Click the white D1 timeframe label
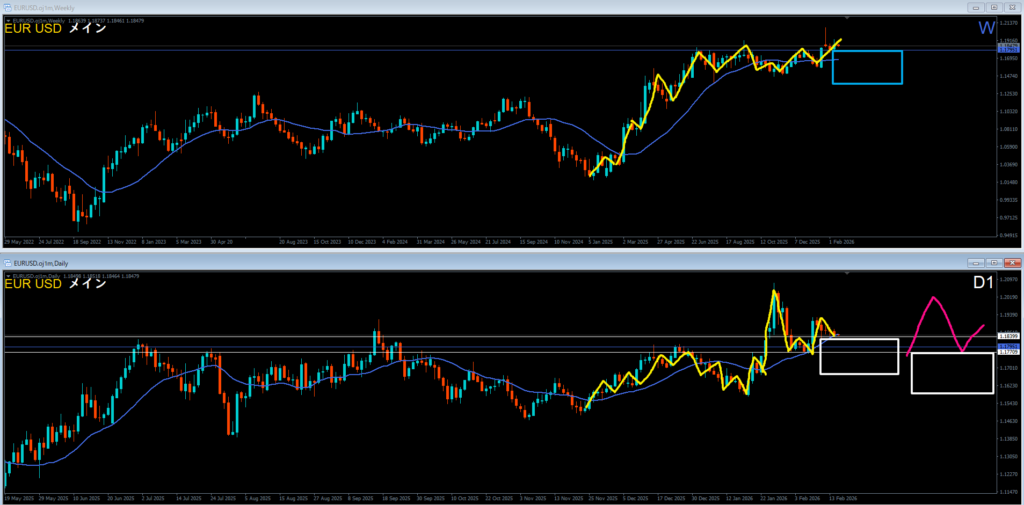Viewport: 1024px width, 505px height. [x=984, y=283]
